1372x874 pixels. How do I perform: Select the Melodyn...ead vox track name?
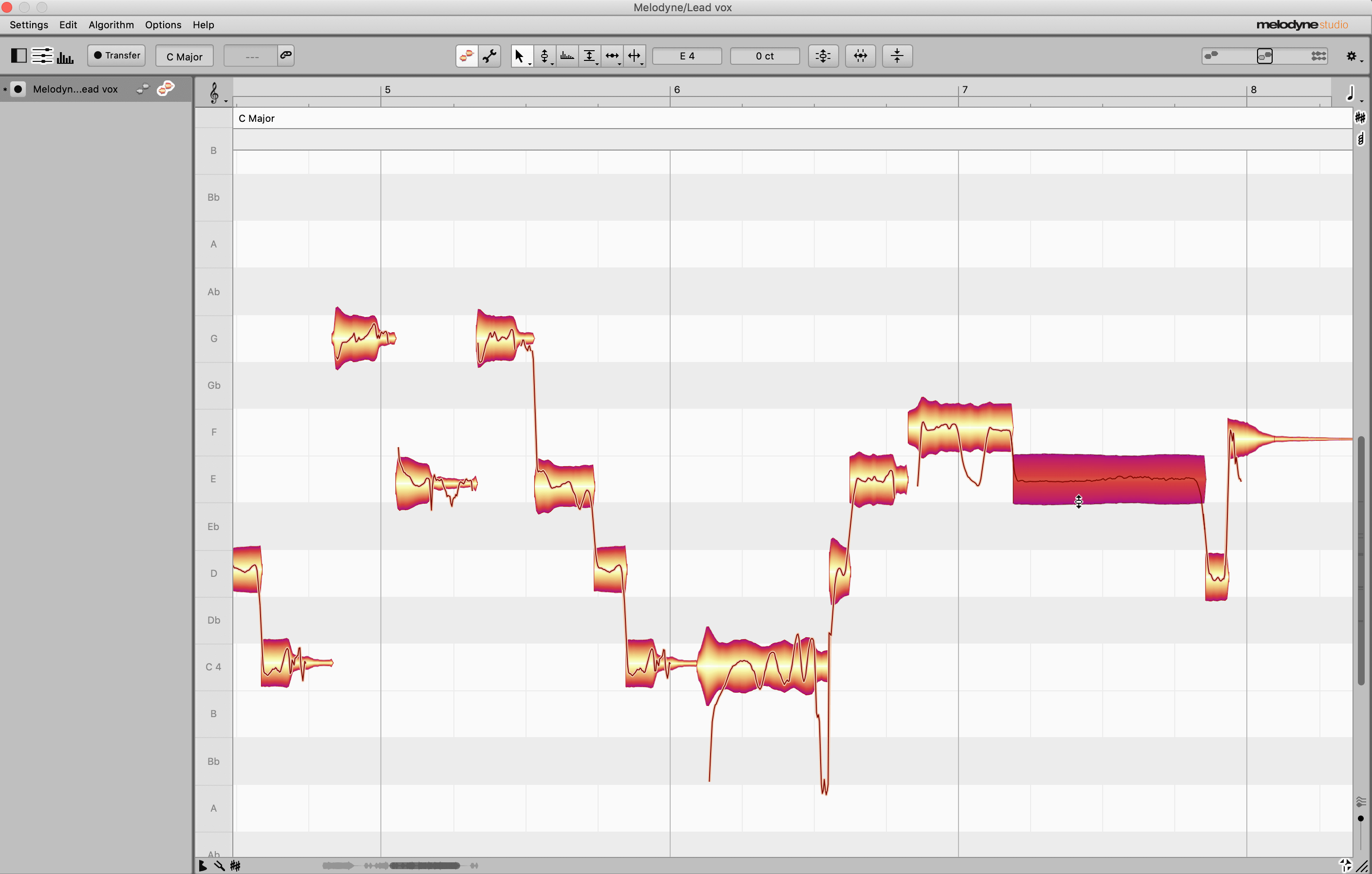pos(75,89)
